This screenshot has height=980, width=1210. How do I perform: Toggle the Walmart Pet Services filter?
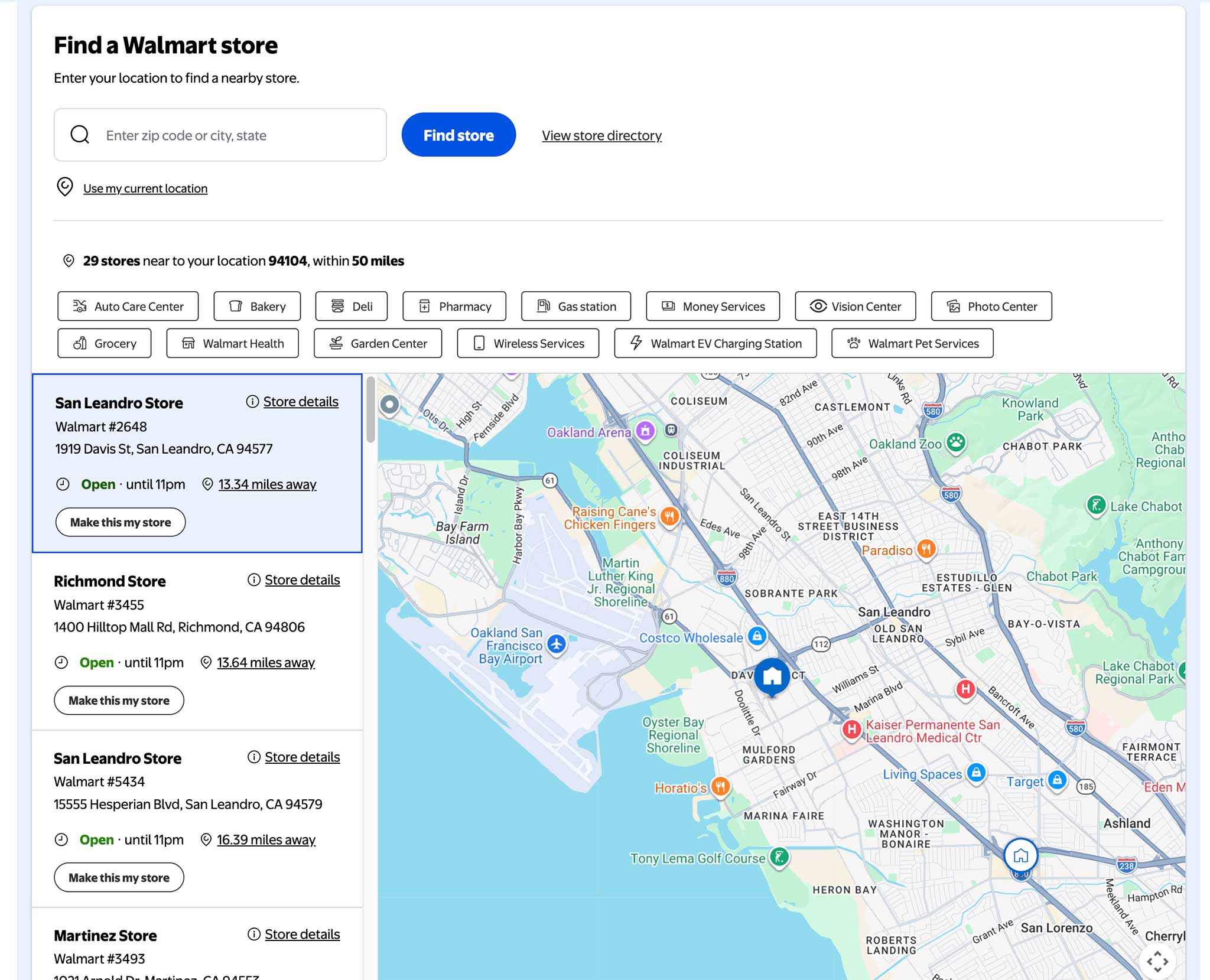(x=912, y=343)
